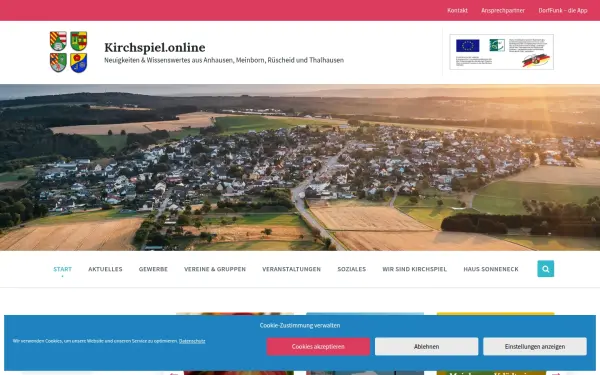Select START in main navigation
Image resolution: width=600 pixels, height=375 pixels.
pos(62,269)
